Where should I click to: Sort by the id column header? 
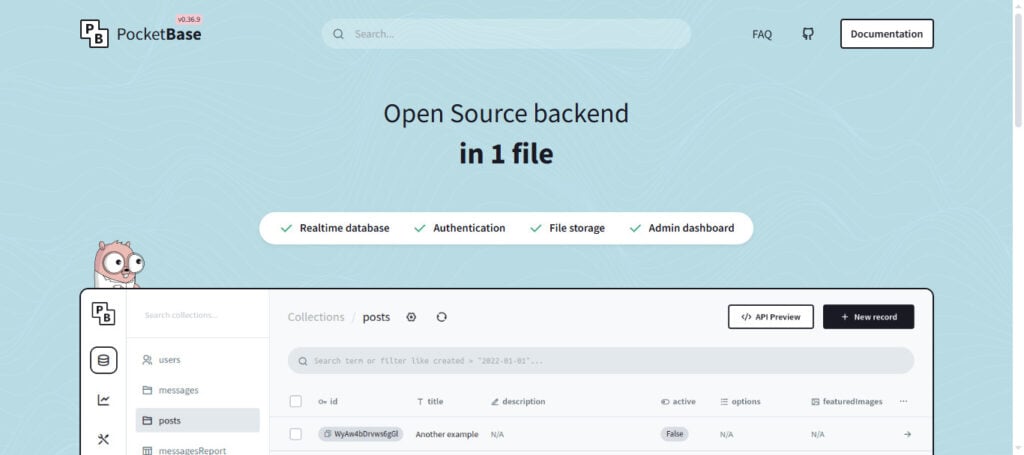pyautogui.click(x=328, y=401)
